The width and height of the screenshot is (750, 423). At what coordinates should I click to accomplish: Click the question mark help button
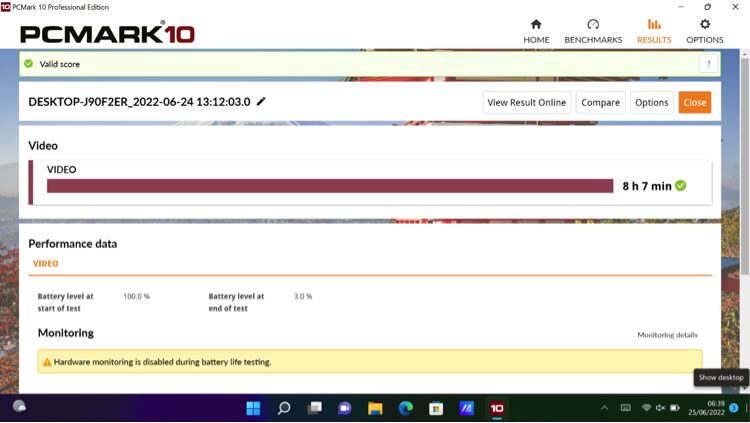point(708,64)
